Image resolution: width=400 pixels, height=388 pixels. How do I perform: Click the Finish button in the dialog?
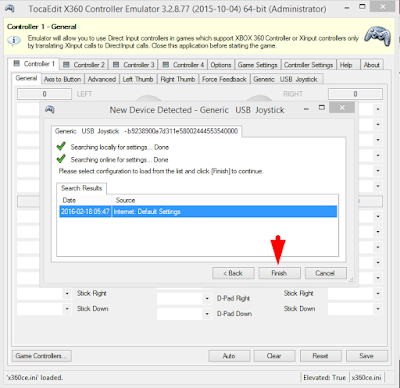point(279,273)
